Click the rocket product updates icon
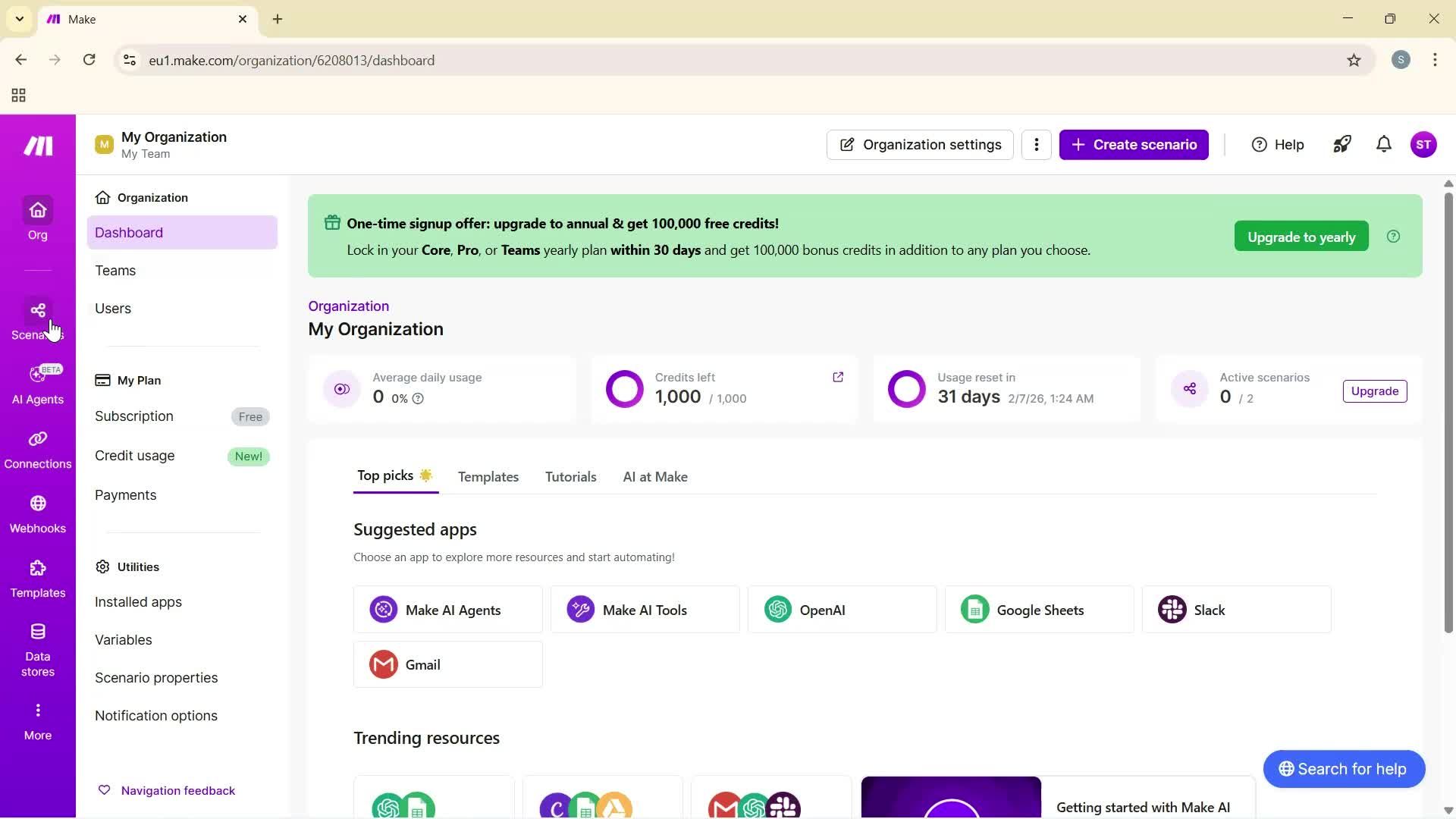The image size is (1456, 819). [x=1341, y=144]
